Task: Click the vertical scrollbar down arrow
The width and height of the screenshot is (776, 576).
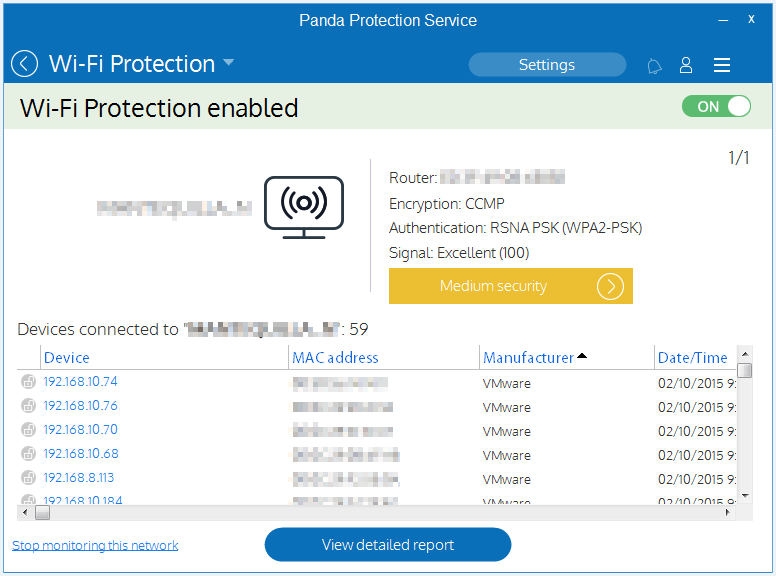Action: coord(745,495)
